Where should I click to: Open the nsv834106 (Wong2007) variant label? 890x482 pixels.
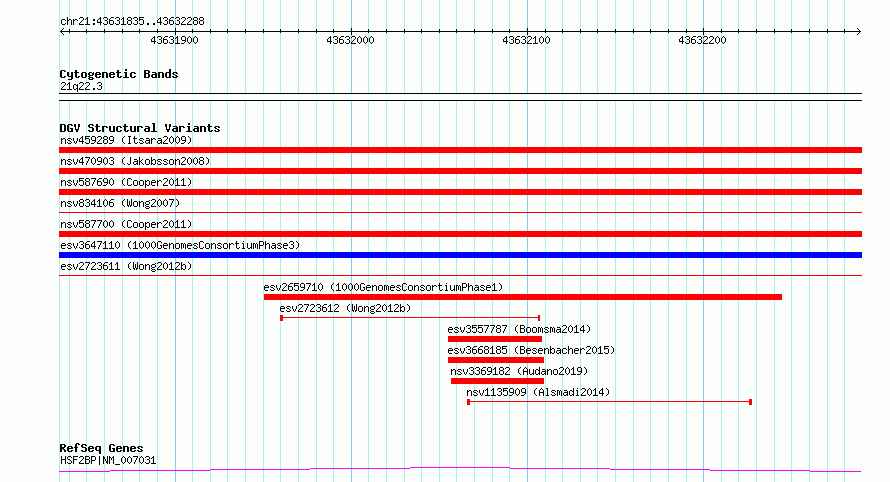(120, 203)
